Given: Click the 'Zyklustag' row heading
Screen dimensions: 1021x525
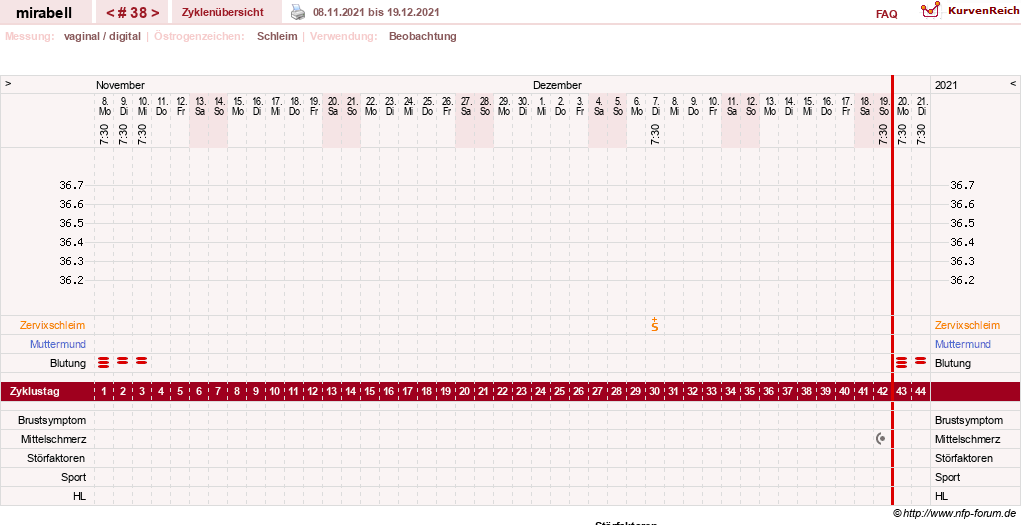Looking at the screenshot, I should (35, 391).
